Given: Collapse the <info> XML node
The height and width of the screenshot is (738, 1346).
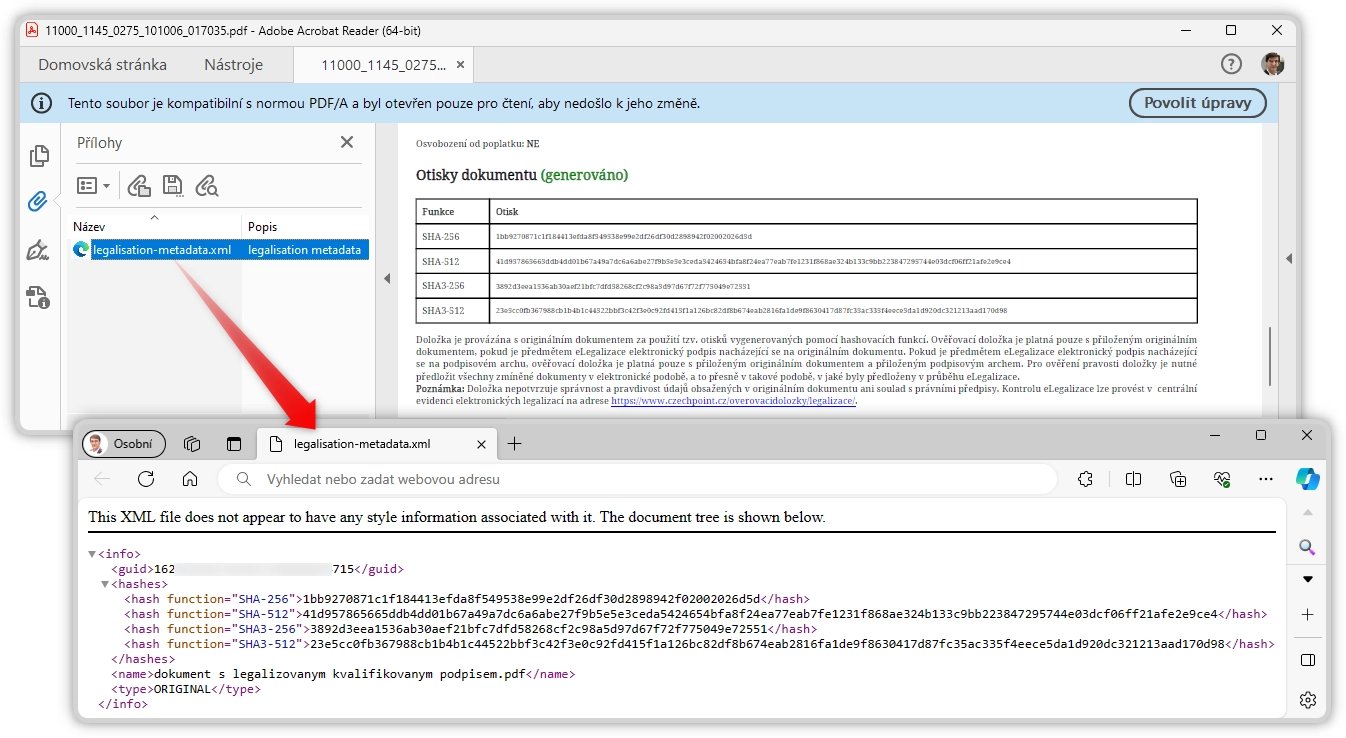Looking at the screenshot, I should [92, 554].
